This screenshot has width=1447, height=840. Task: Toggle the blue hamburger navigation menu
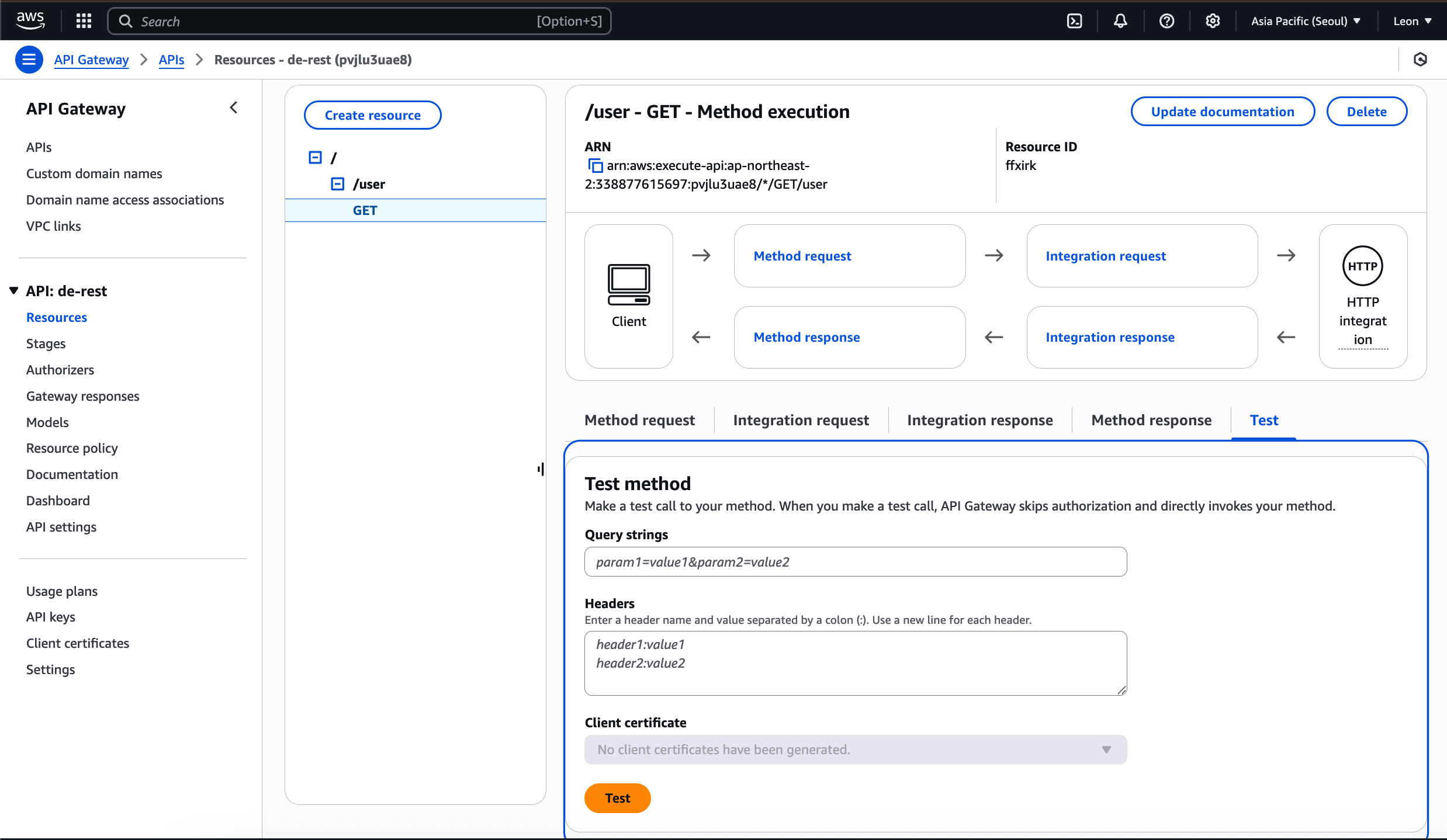point(29,60)
